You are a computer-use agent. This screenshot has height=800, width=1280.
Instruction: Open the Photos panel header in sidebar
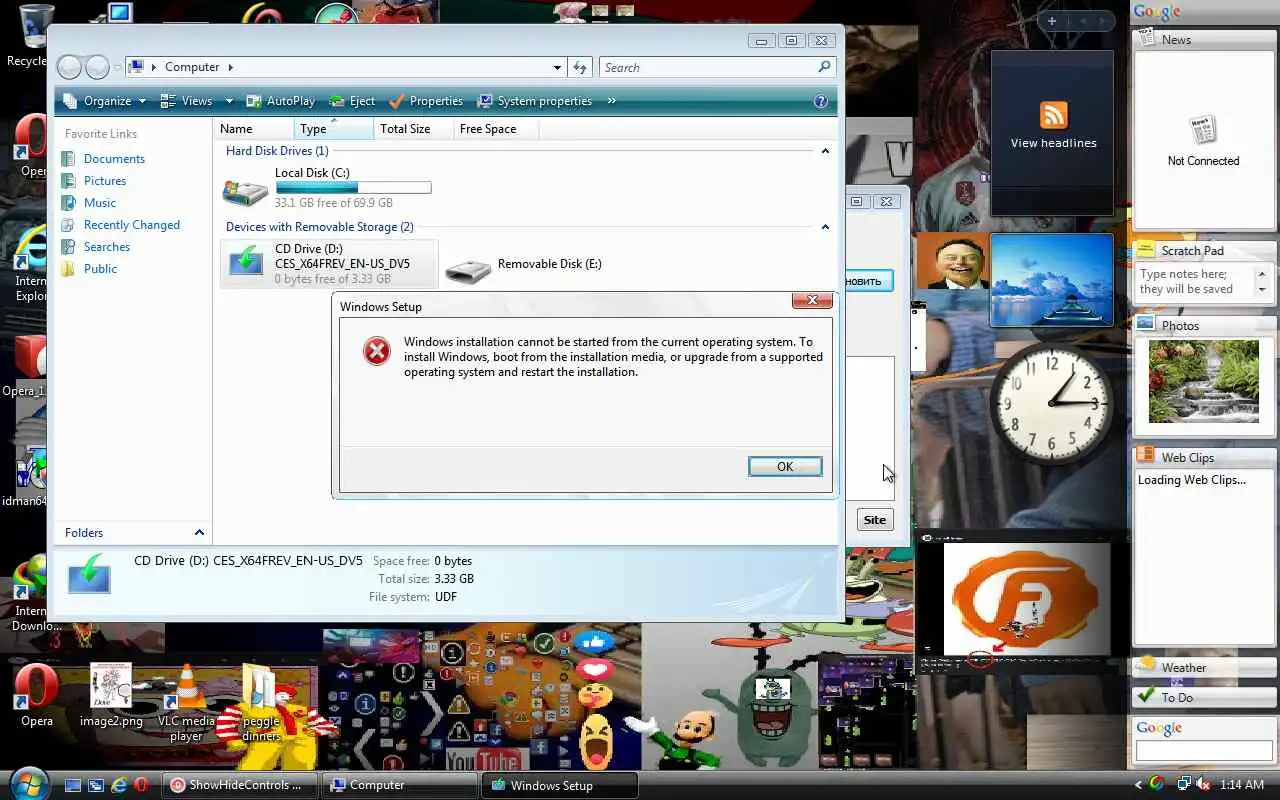(1204, 326)
